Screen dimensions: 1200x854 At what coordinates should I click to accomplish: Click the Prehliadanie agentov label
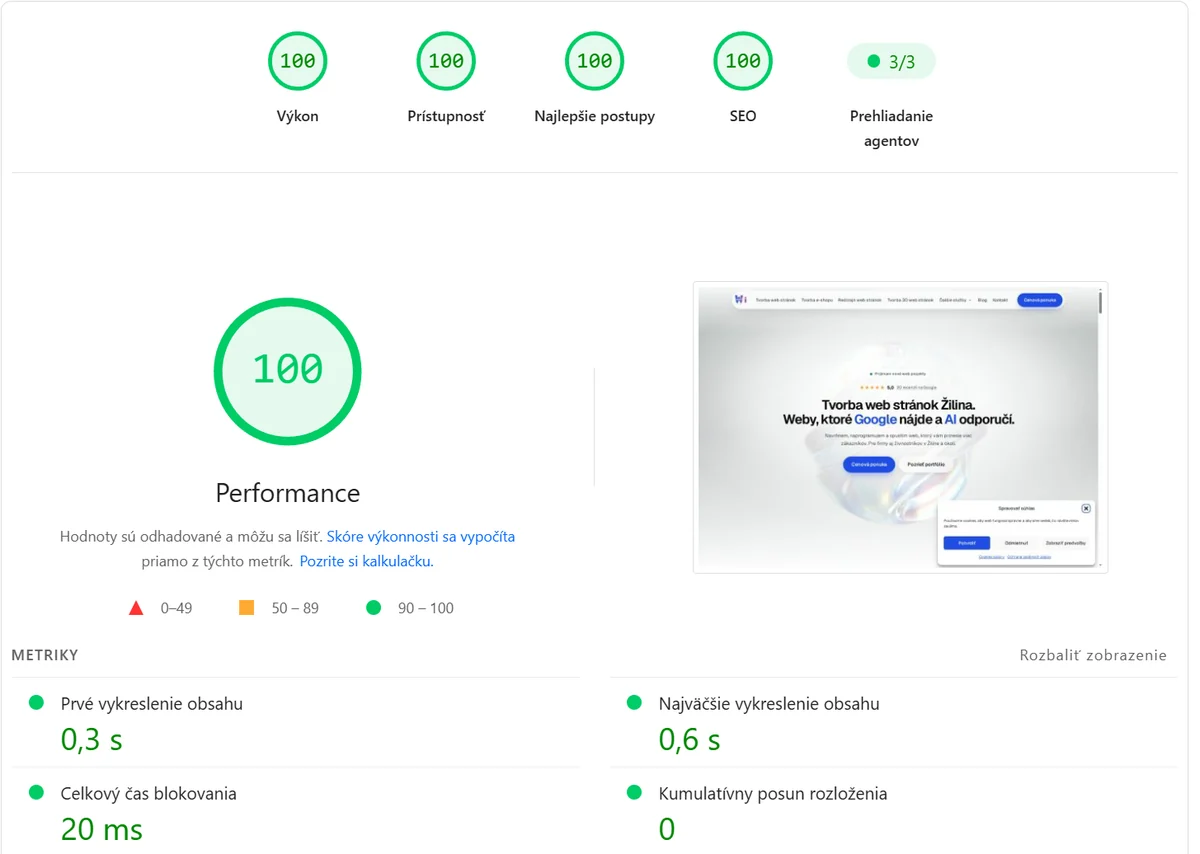point(891,129)
